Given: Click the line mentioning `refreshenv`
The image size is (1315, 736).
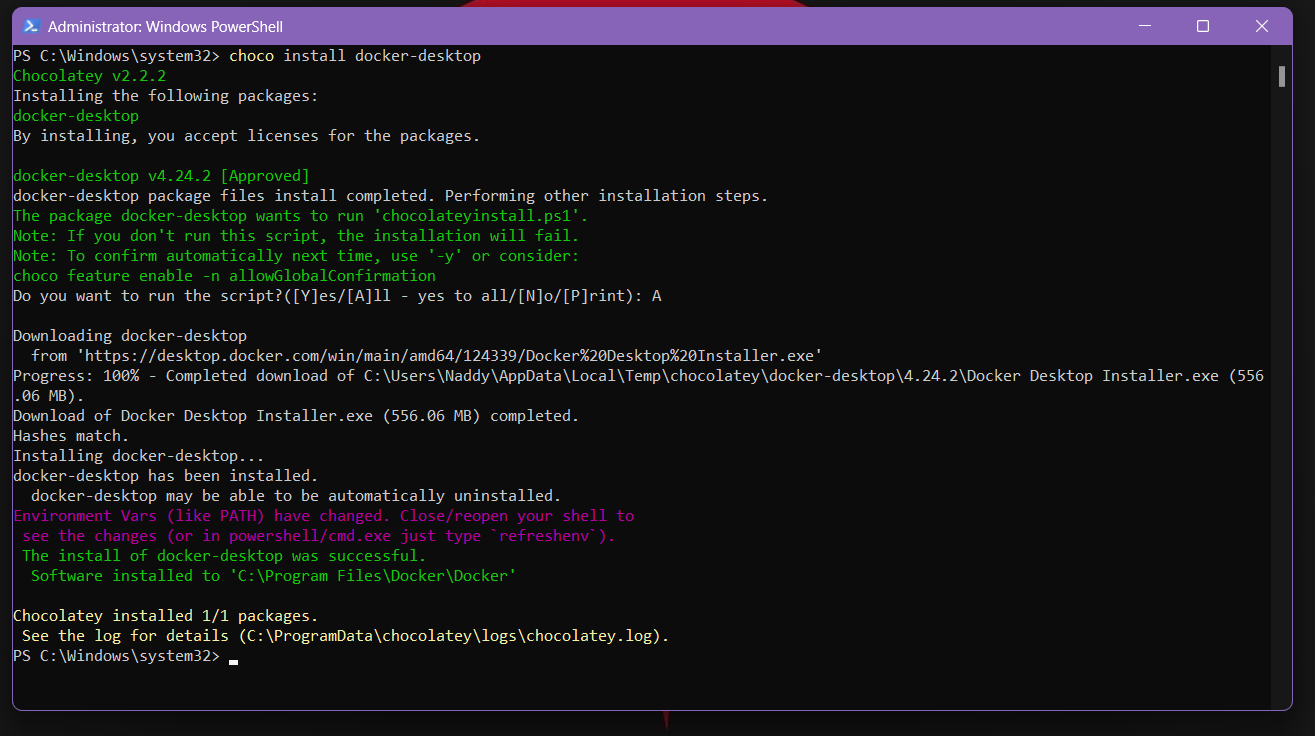Looking at the screenshot, I should (319, 536).
